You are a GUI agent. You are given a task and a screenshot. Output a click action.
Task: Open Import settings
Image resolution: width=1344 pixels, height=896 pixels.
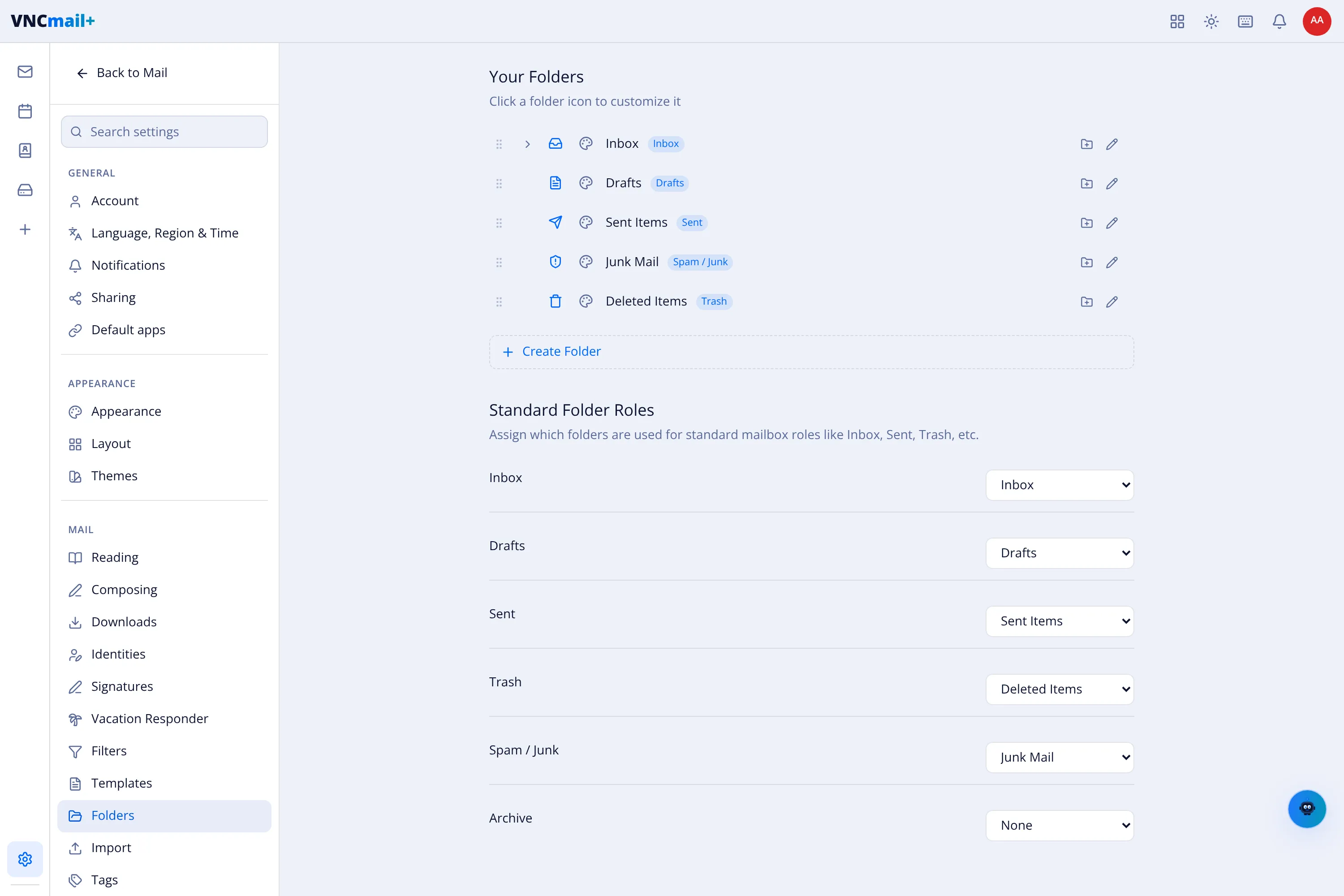(164, 848)
